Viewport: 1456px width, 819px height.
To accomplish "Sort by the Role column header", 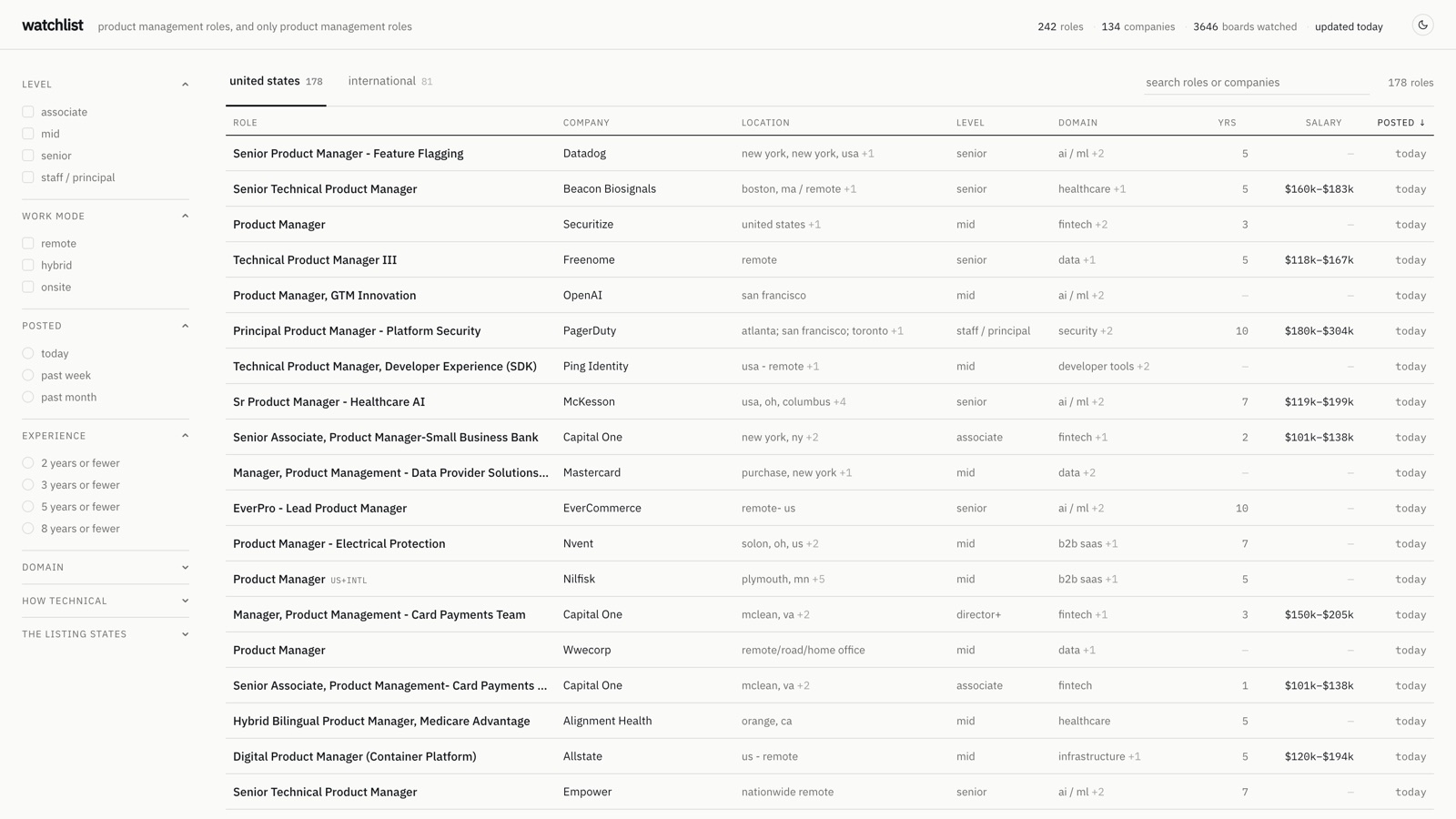I will [x=245, y=123].
